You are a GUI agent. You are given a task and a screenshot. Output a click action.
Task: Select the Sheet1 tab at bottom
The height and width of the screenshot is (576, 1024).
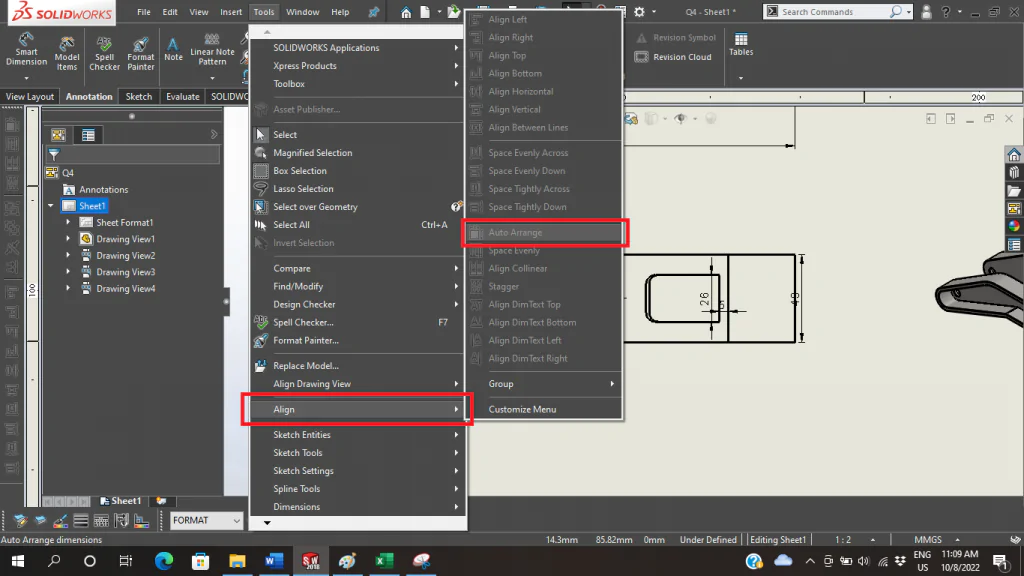(x=121, y=501)
